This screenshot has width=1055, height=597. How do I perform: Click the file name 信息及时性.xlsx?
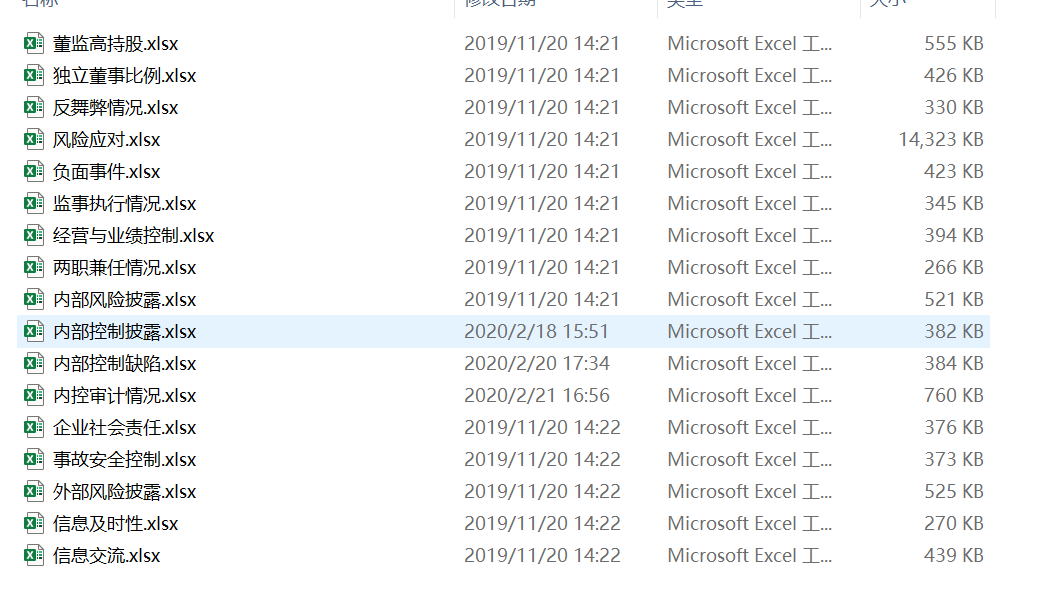coord(115,523)
